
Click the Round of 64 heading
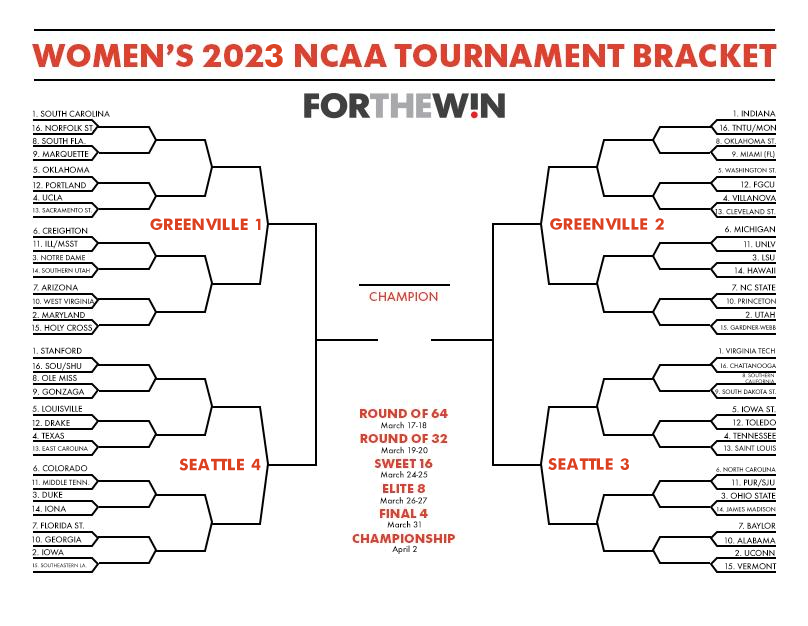[x=403, y=414]
